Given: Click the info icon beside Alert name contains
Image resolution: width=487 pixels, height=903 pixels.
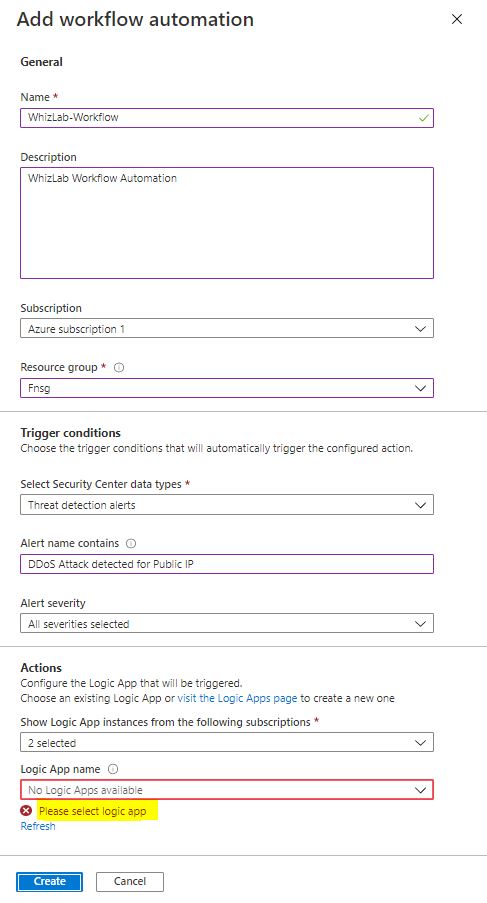Looking at the screenshot, I should coord(131,544).
